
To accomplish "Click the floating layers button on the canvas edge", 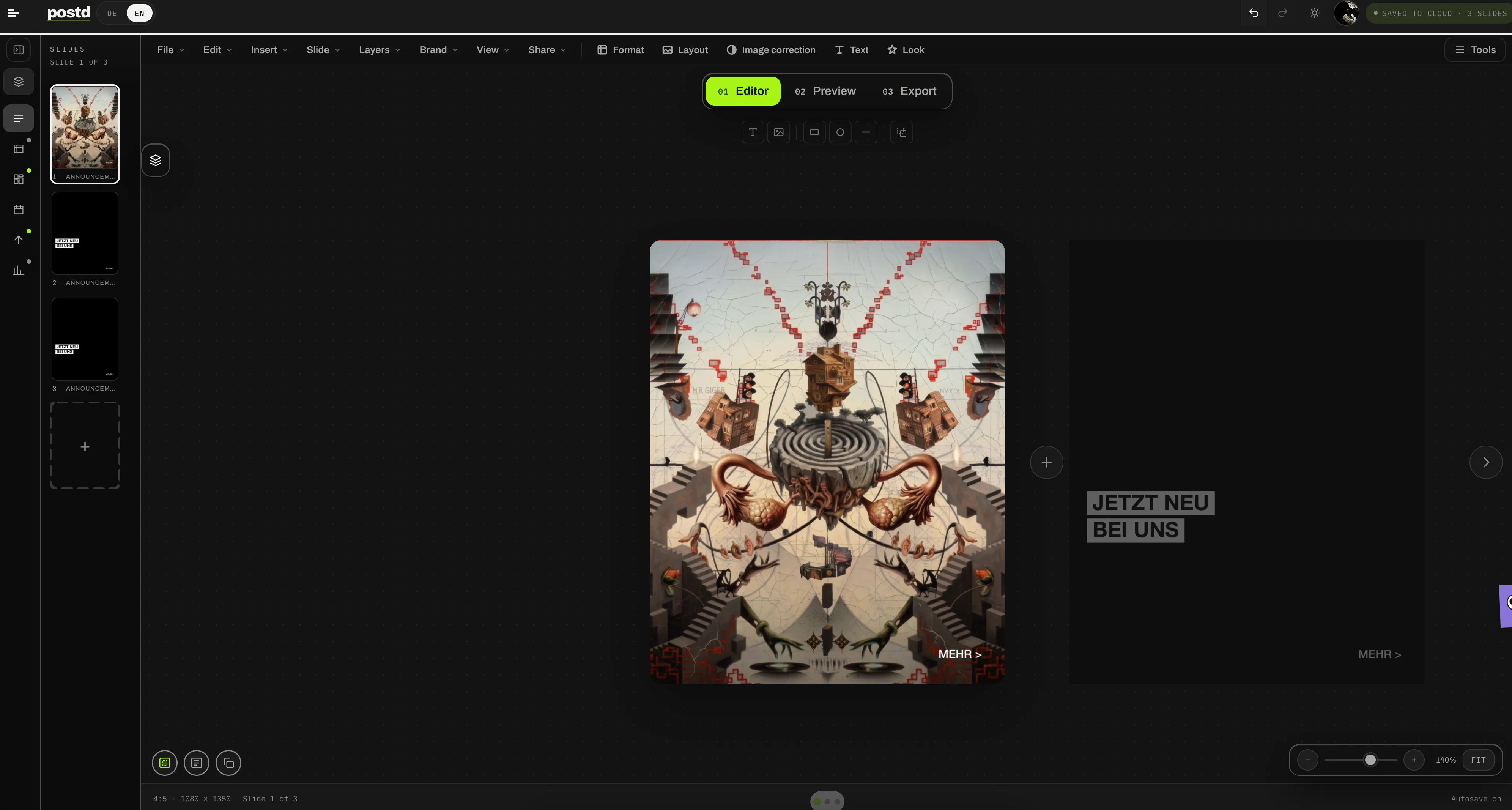I will [156, 160].
